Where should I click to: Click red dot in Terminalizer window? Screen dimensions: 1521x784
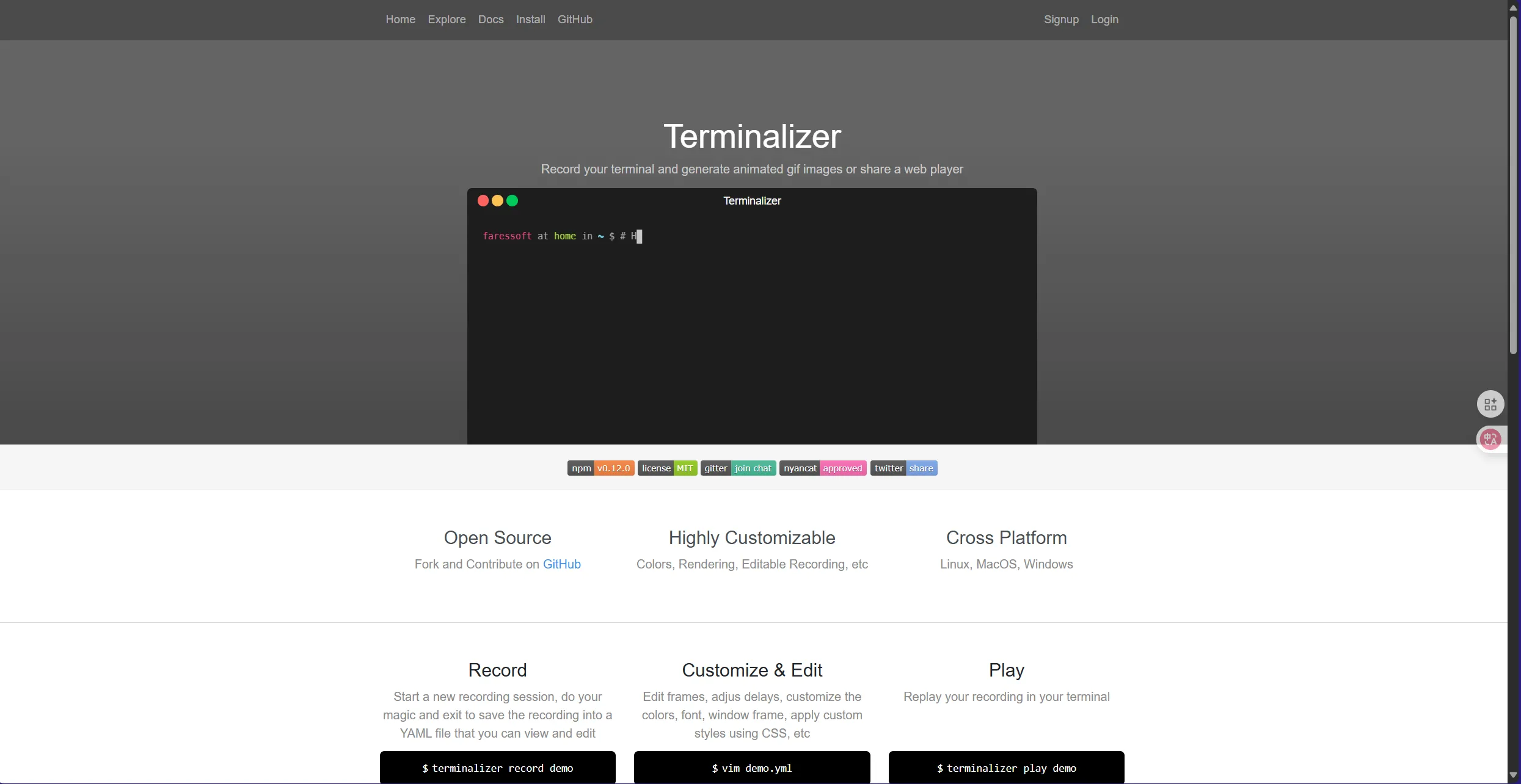click(483, 201)
